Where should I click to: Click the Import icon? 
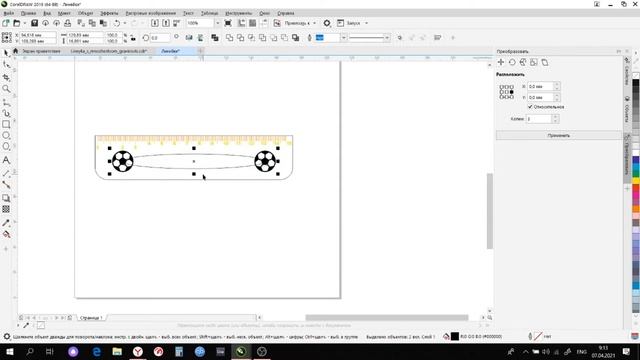point(155,23)
